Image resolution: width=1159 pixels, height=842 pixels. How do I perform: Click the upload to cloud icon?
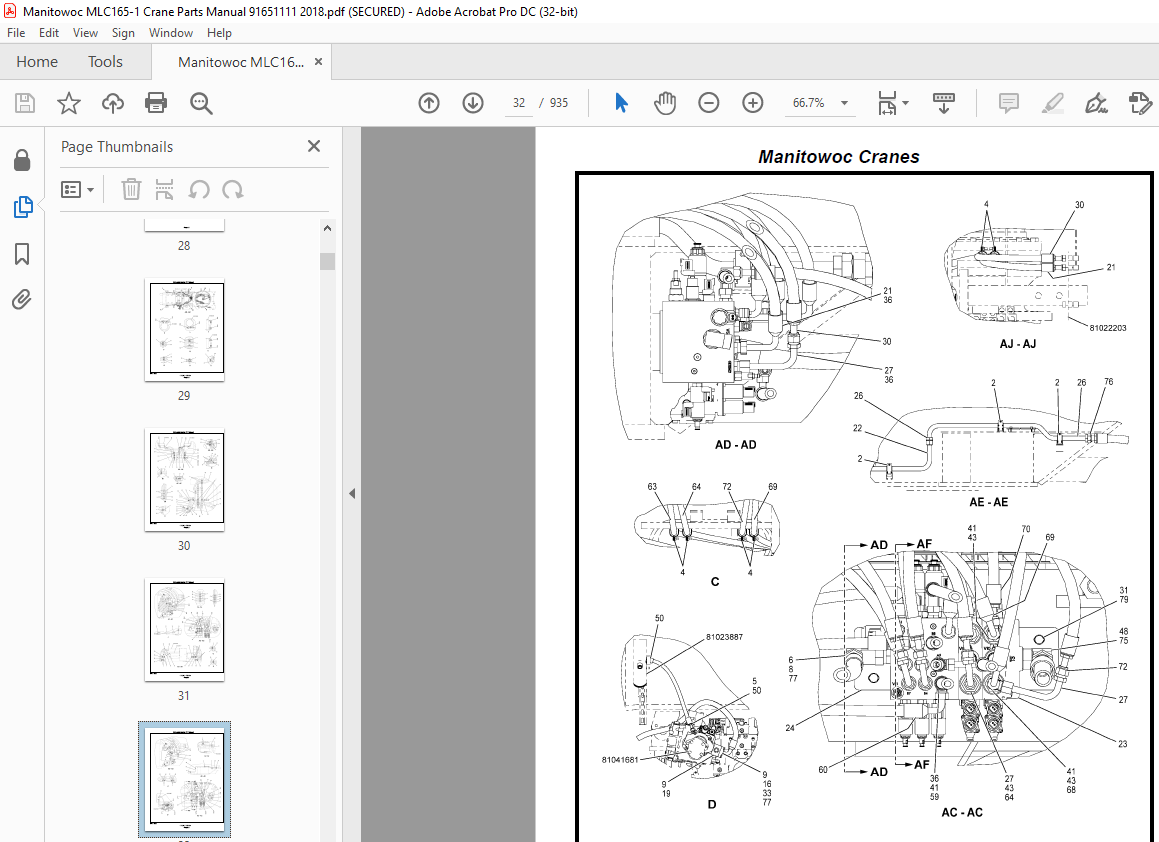tap(112, 103)
